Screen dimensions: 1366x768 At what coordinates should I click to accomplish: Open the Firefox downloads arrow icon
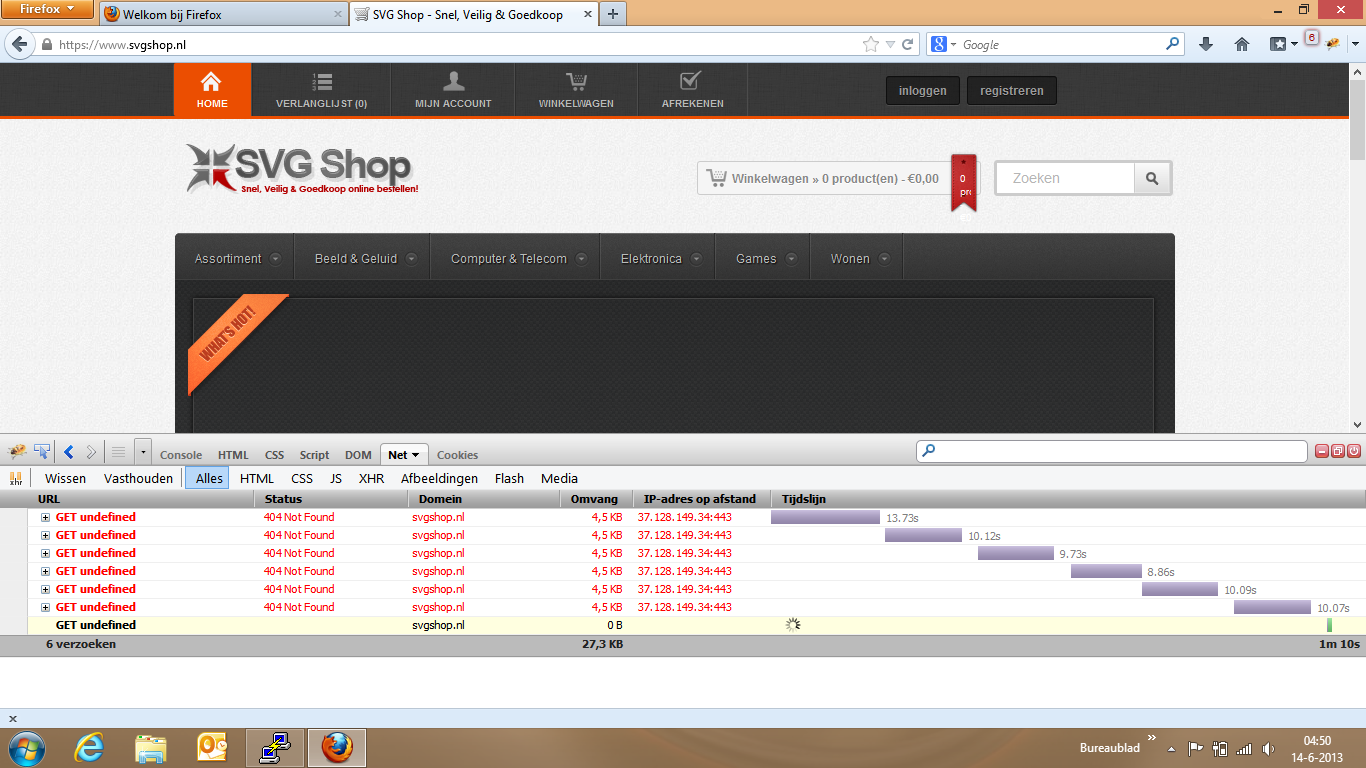[x=1206, y=44]
